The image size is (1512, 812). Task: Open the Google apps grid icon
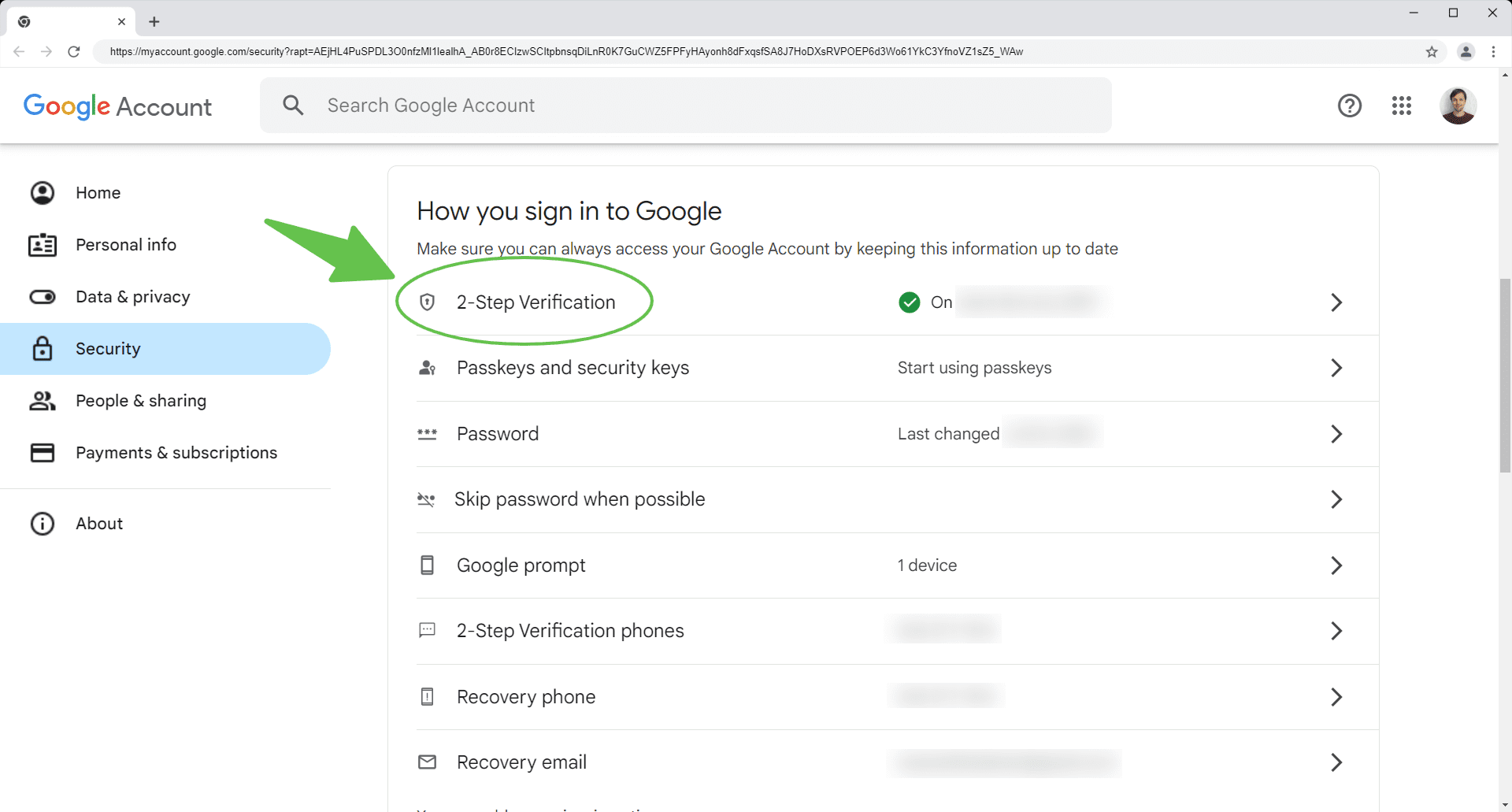1402,106
